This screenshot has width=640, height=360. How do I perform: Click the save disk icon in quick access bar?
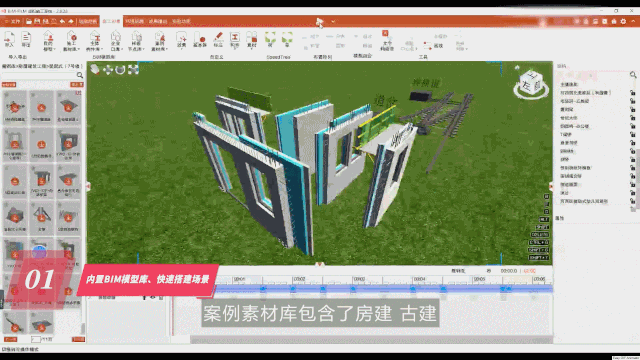pos(37,21)
